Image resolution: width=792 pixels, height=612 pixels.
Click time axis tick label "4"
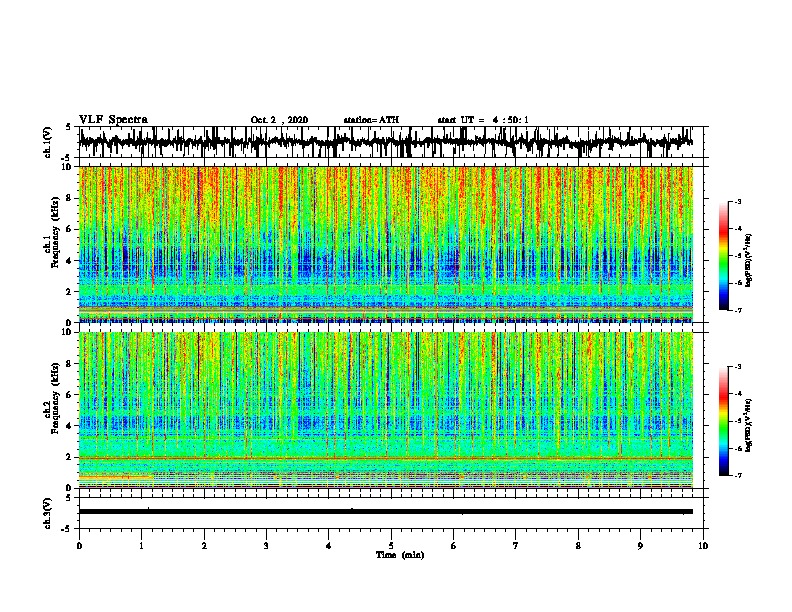(x=329, y=546)
